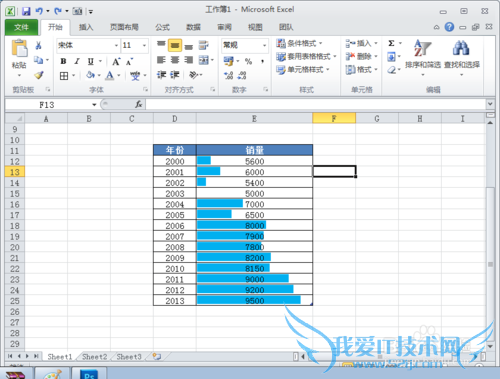This screenshot has width=500, height=379.
Task: Switch to the Data tab
Action: (193, 27)
